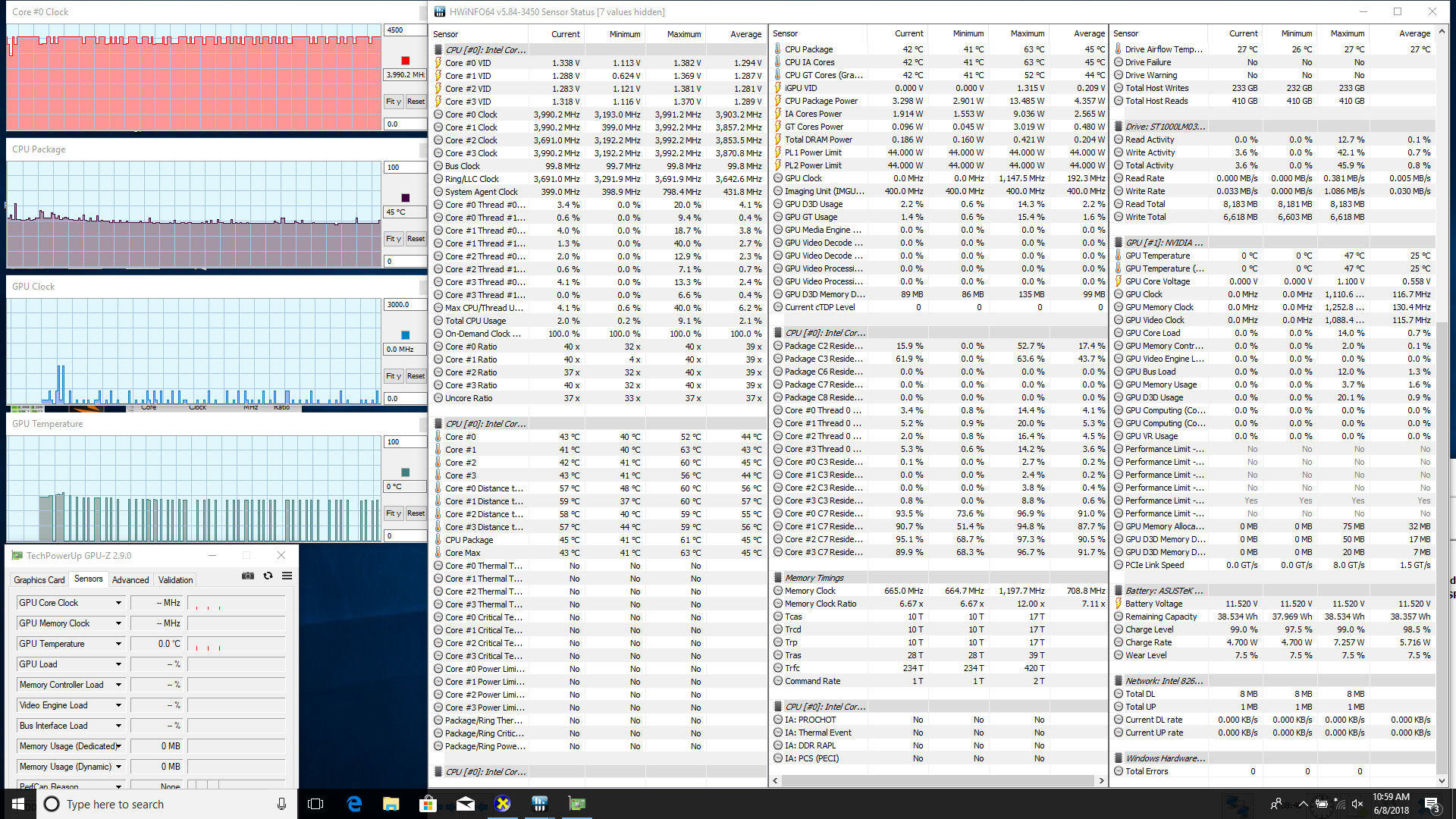Switch to HWiNFO via its taskbar icon
The width and height of the screenshot is (1456, 819).
(540, 804)
